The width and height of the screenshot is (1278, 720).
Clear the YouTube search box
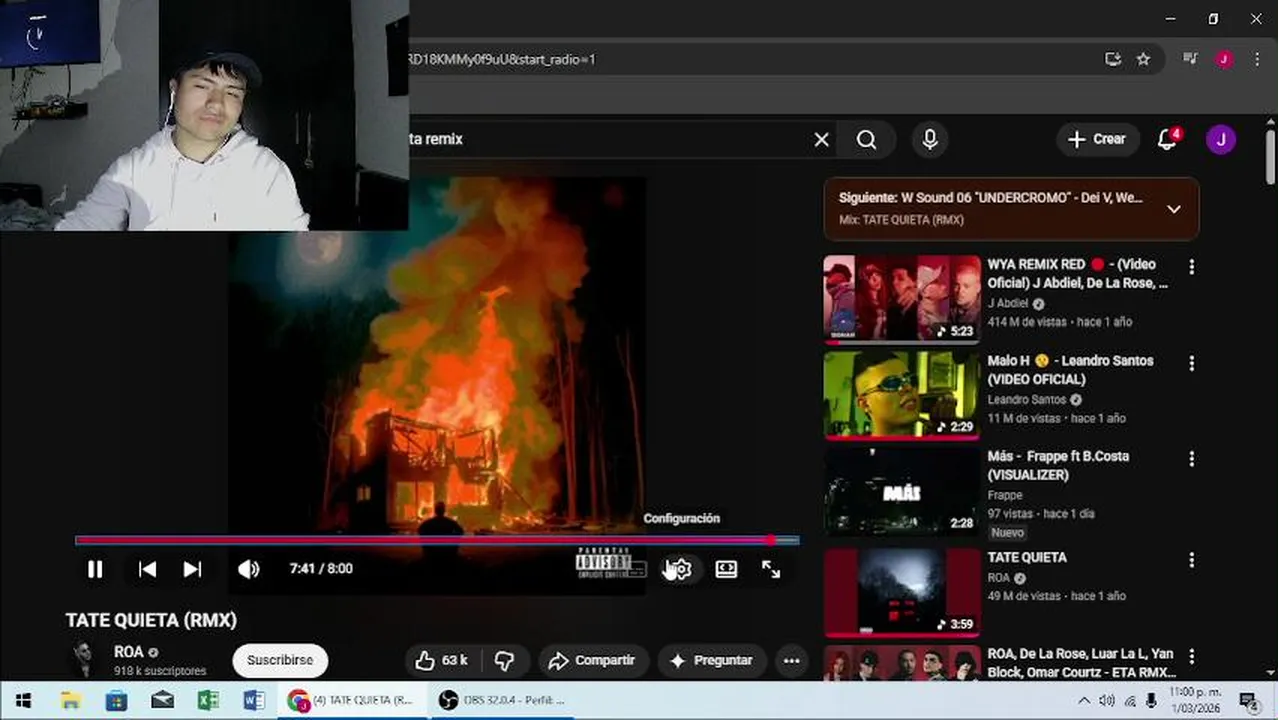tap(821, 140)
